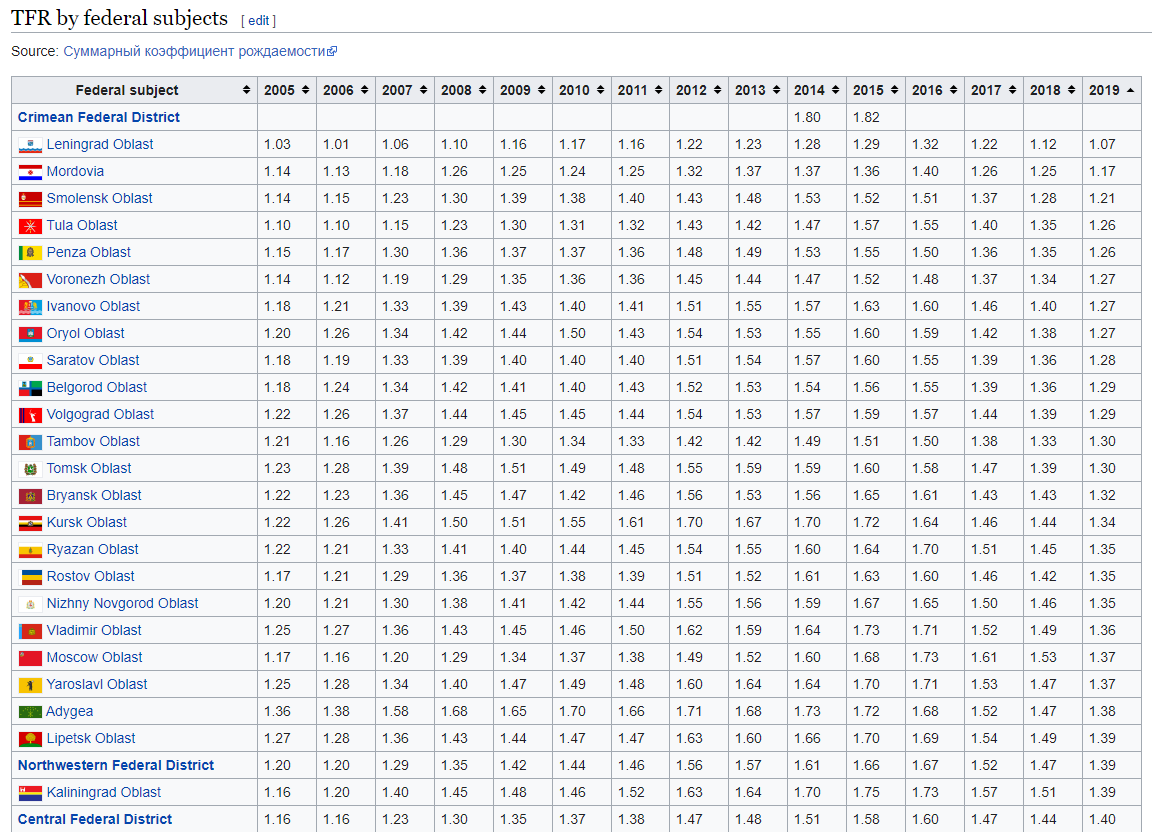Click the Tambov Oblast flag icon
The width and height of the screenshot is (1152, 832).
(30, 442)
